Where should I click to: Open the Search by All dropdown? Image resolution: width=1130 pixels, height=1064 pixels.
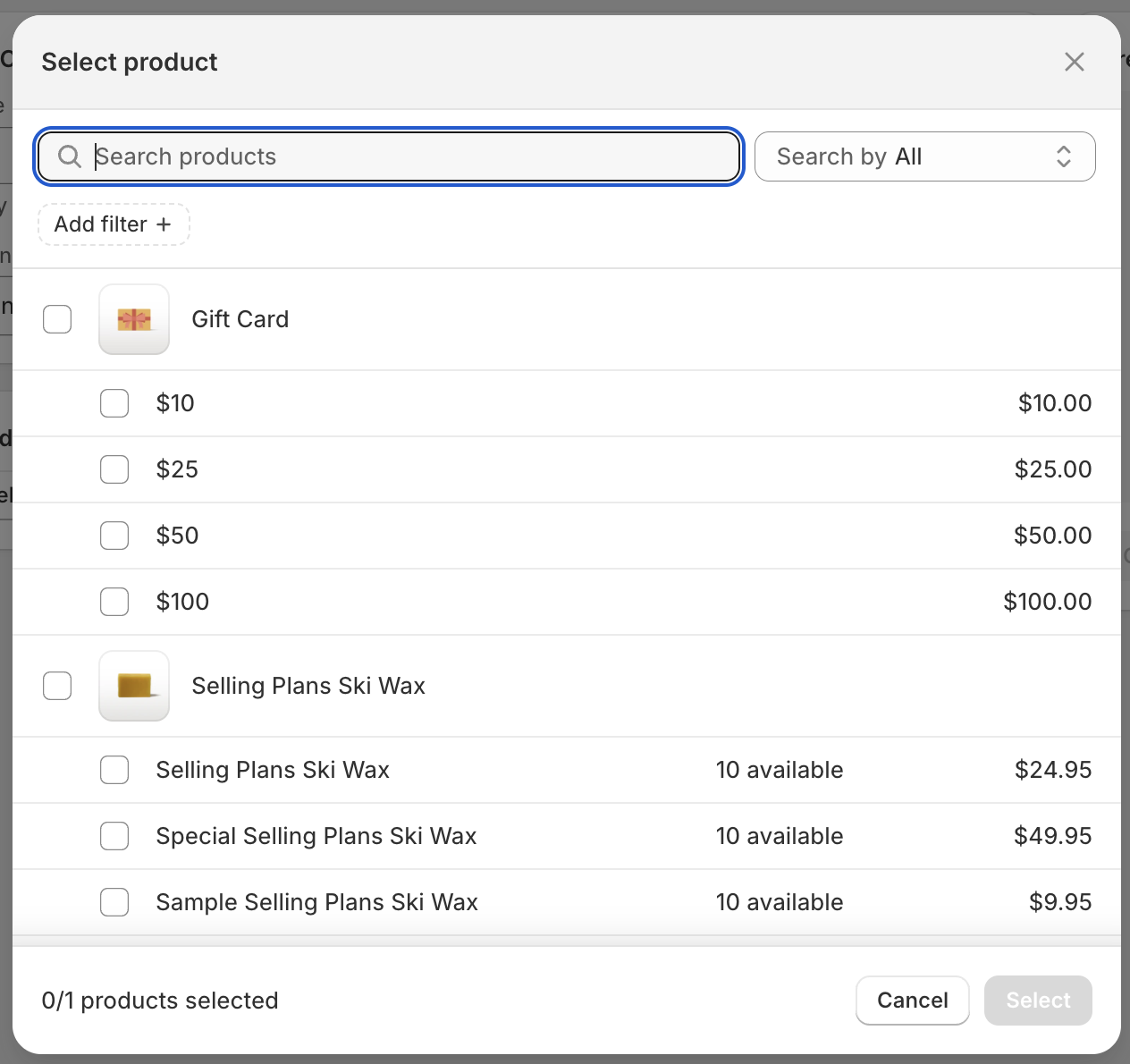tap(923, 156)
